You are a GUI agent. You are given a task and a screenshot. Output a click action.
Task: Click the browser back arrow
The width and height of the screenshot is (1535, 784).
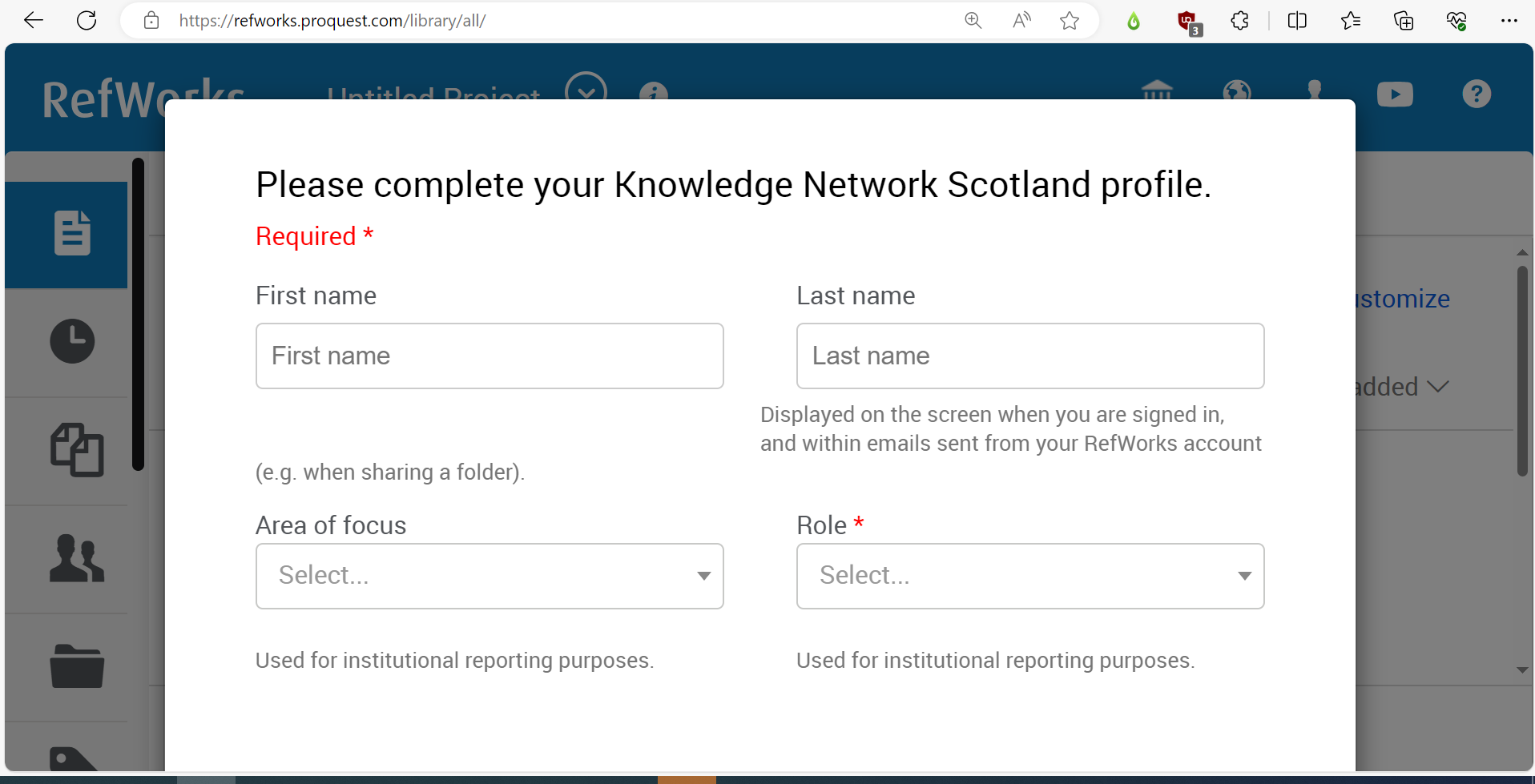click(x=34, y=21)
